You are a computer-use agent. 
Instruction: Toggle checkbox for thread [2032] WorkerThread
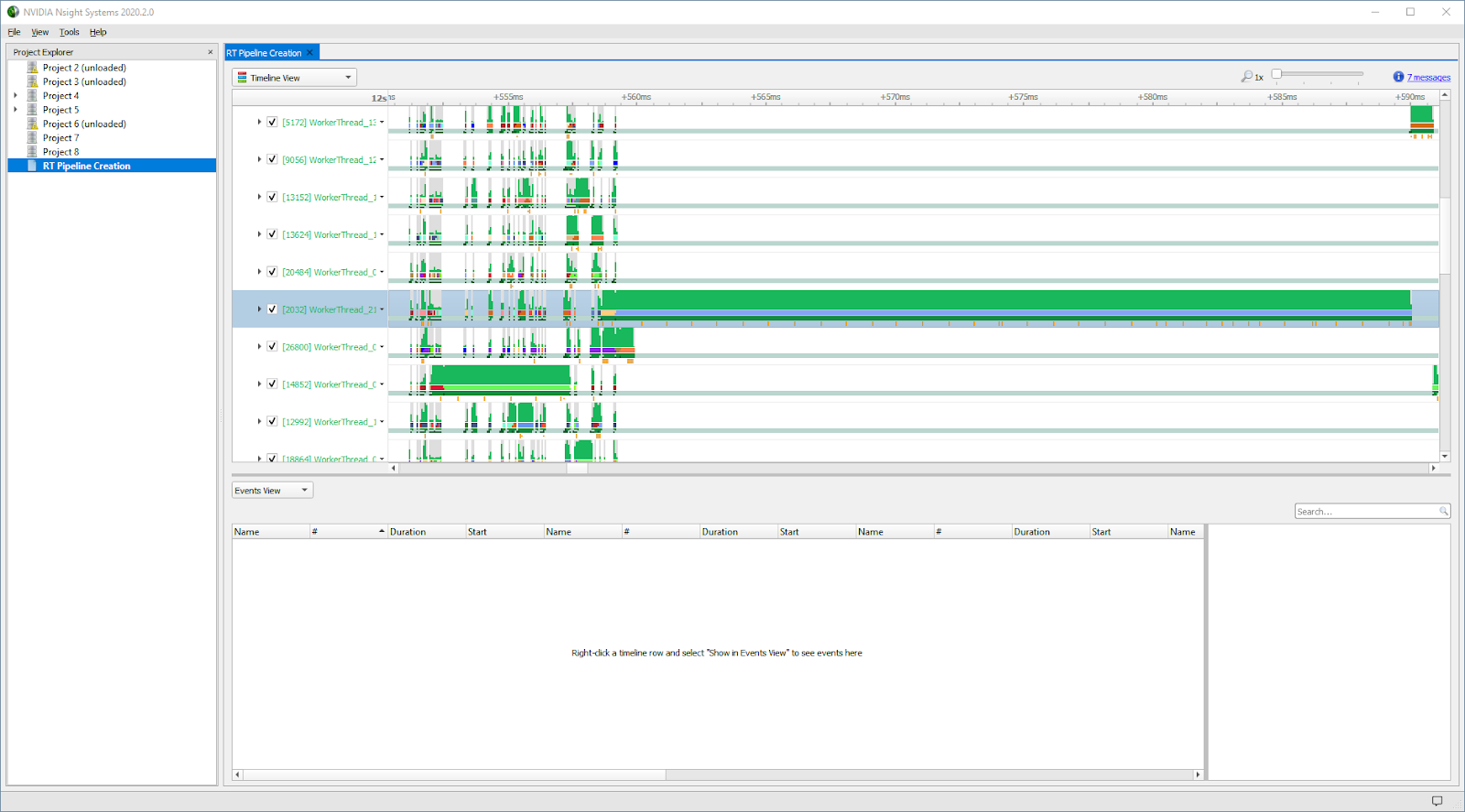[272, 309]
